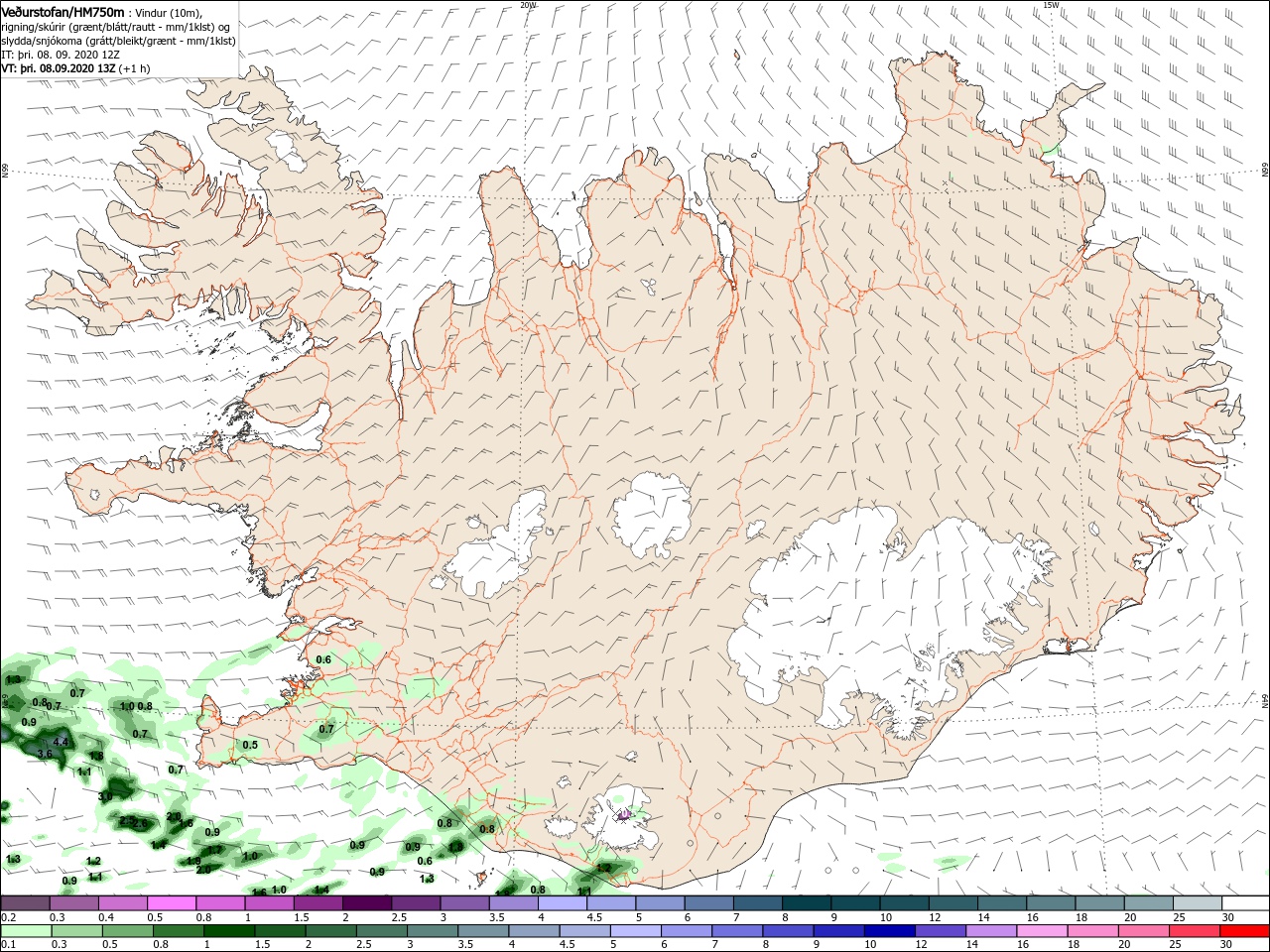The image size is (1270, 952).
Task: Select the lightest green 0.1 lower legend swatch
Action: click(x=26, y=931)
